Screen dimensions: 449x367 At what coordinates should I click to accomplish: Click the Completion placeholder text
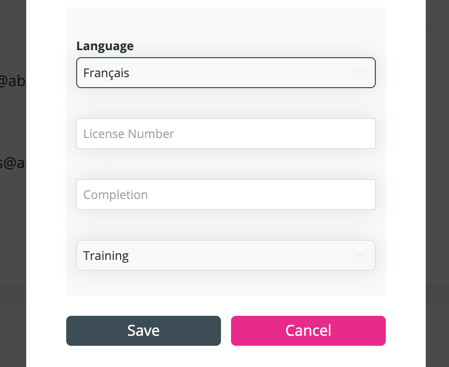(x=115, y=195)
